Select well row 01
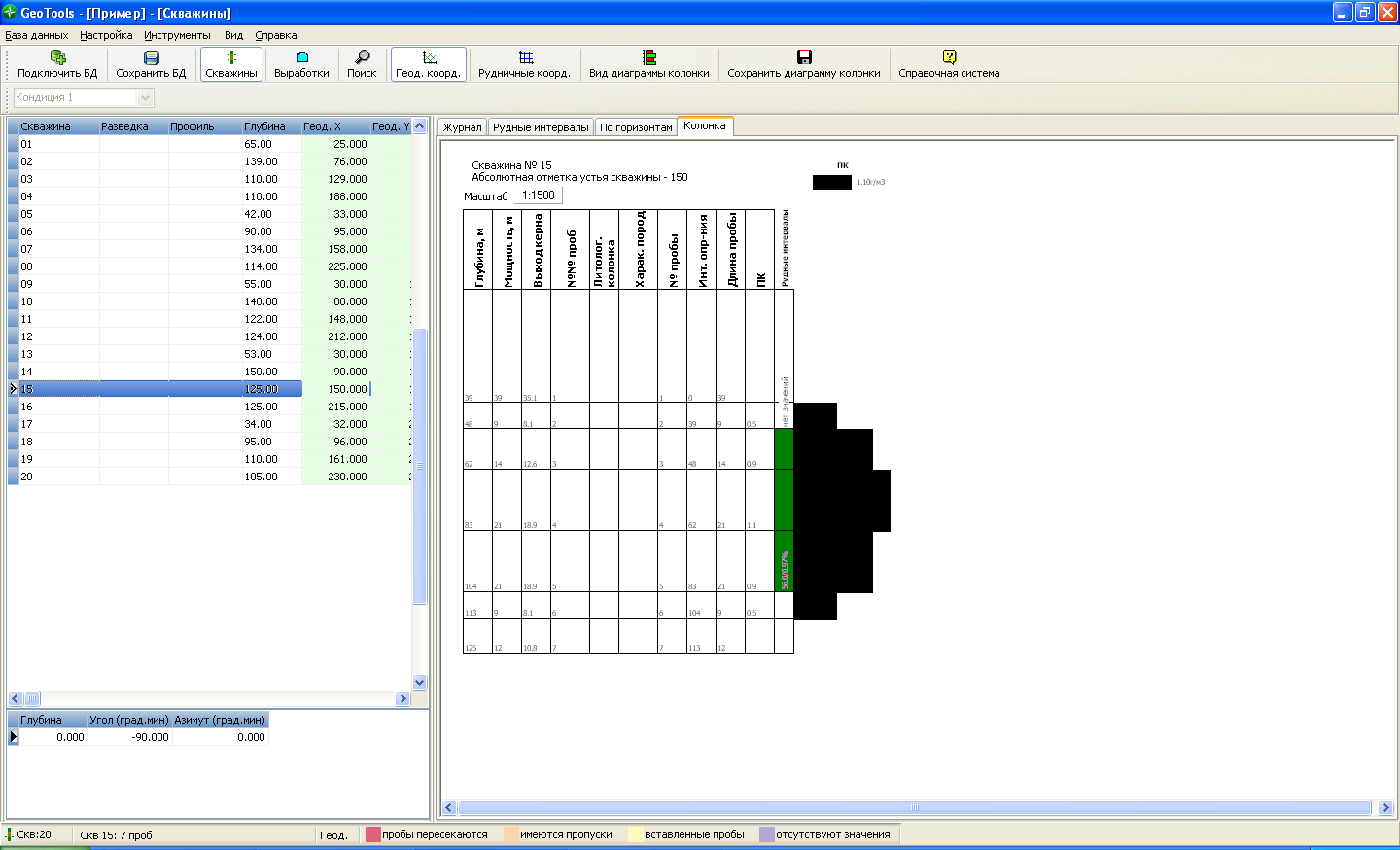This screenshot has height=850, width=1400. point(209,144)
